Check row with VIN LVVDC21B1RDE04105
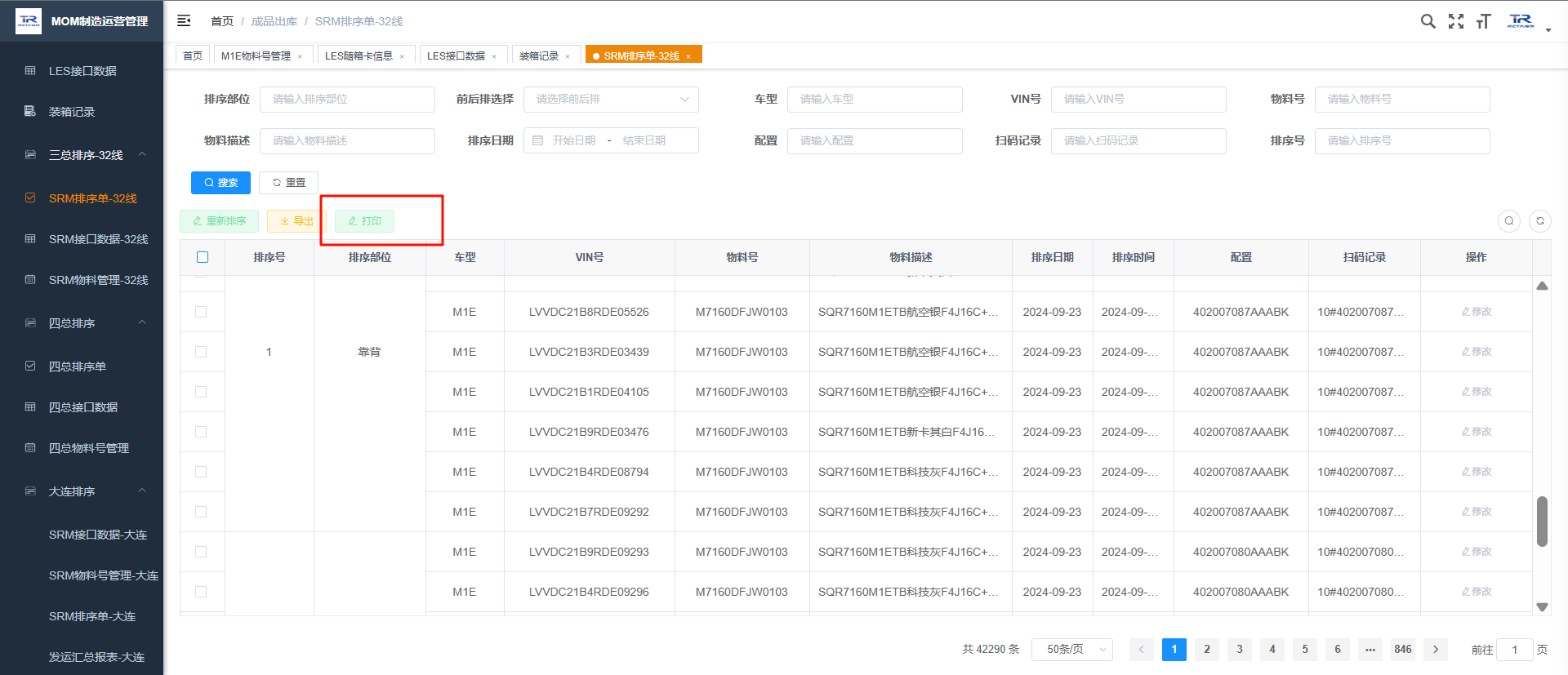Image resolution: width=1568 pixels, height=675 pixels. tap(201, 392)
